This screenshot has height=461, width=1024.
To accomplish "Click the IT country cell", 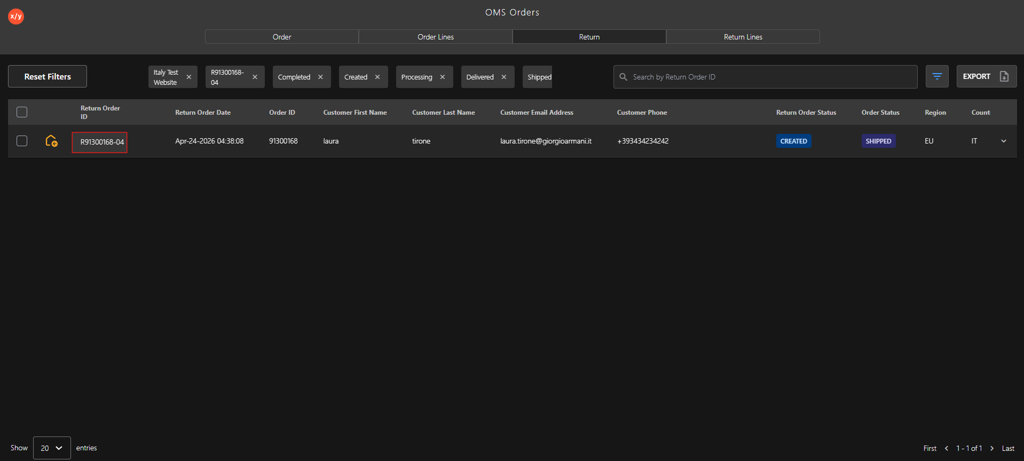I will pos(974,141).
